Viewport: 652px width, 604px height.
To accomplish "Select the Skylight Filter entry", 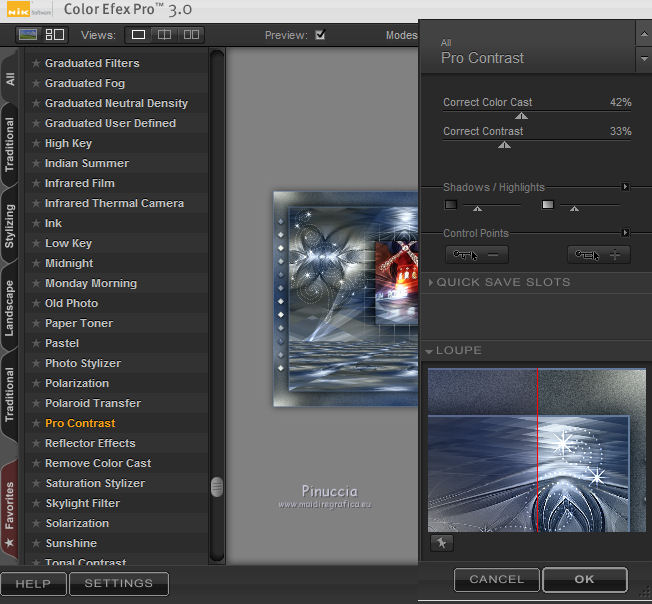I will point(116,503).
